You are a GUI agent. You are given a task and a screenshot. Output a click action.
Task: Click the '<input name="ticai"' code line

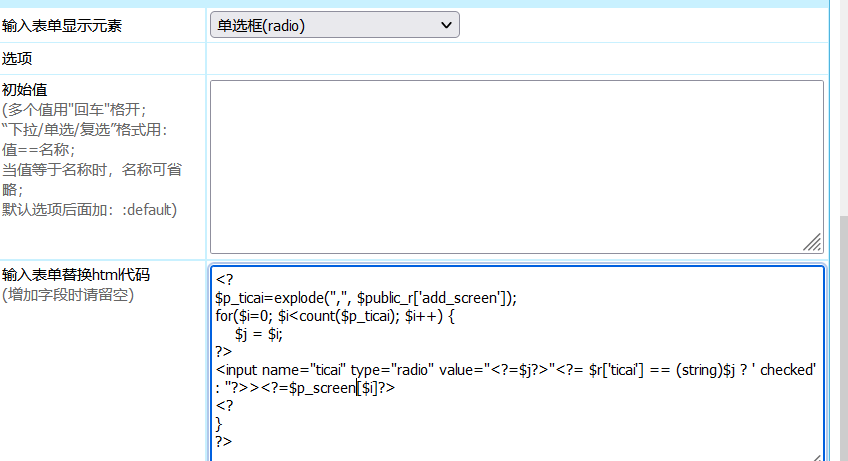pyautogui.click(x=400, y=370)
